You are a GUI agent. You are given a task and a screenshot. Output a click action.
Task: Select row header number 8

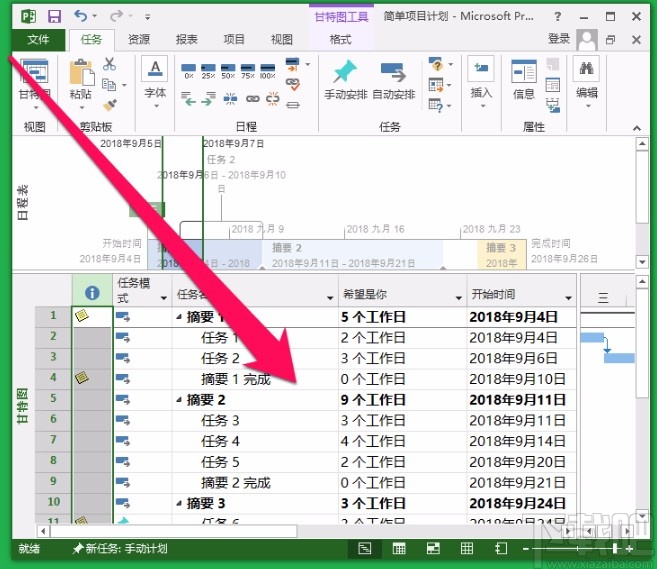click(x=53, y=460)
